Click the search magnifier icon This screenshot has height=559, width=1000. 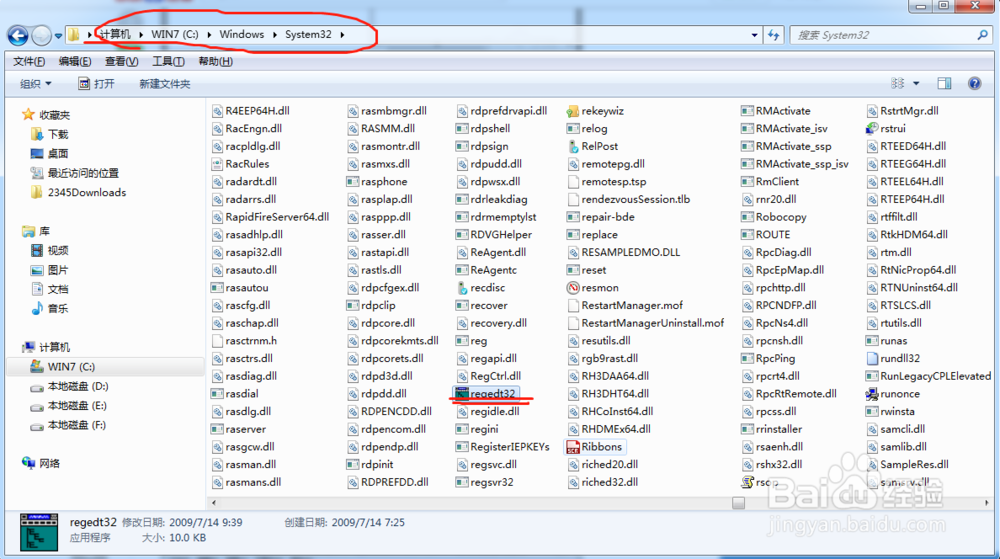(982, 35)
